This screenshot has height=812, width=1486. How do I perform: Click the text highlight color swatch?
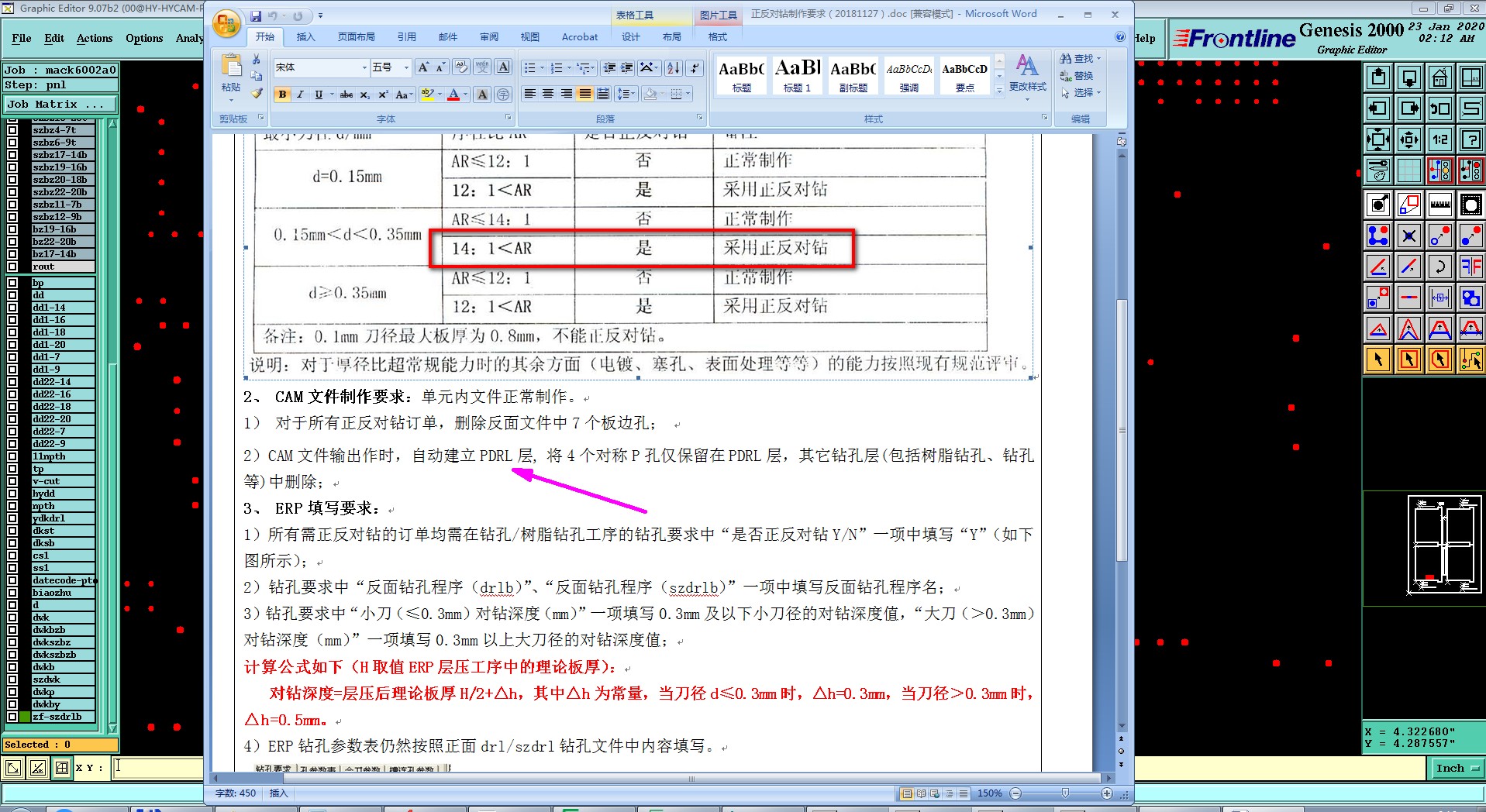(x=426, y=95)
